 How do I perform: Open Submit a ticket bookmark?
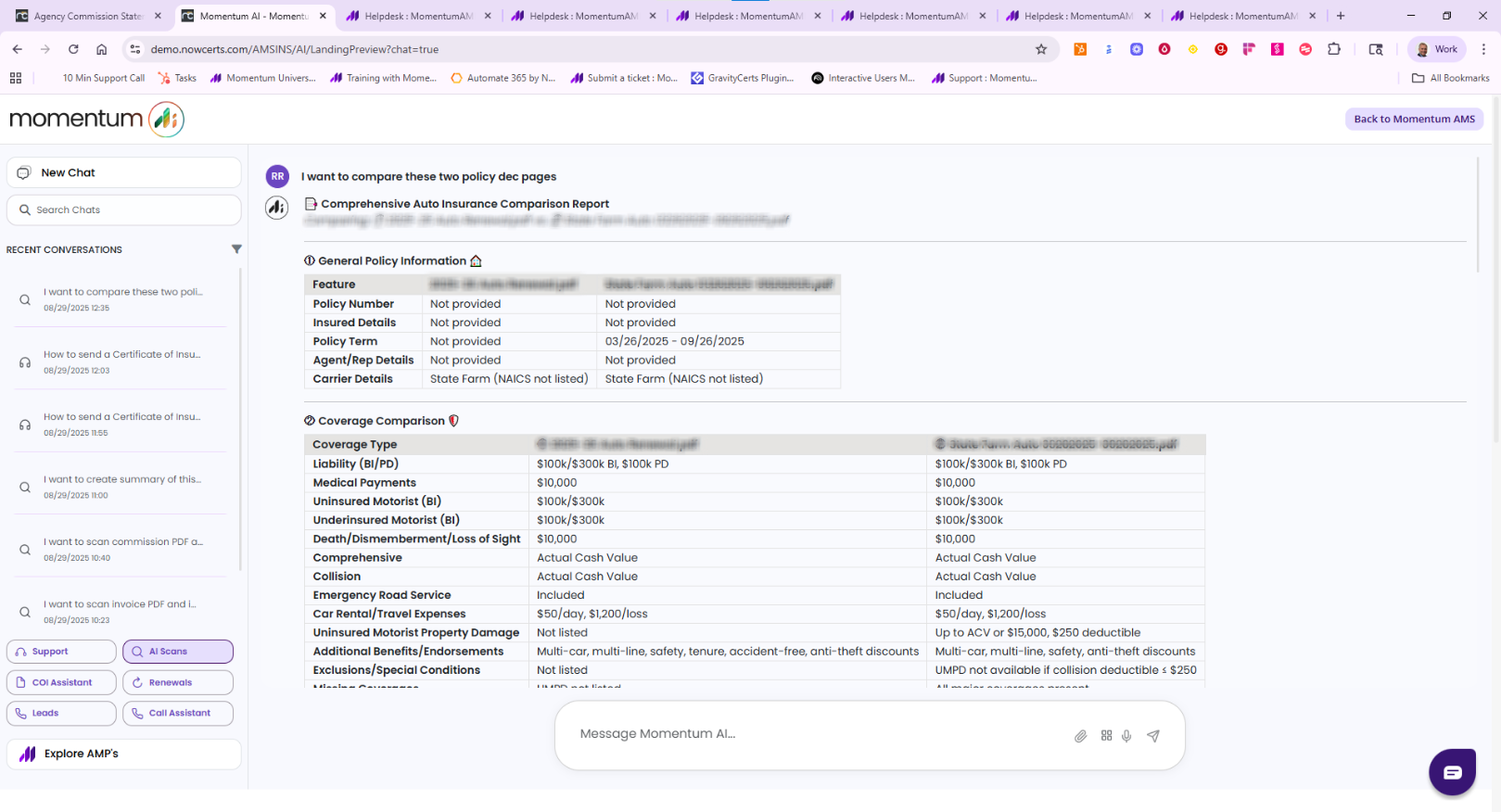tap(623, 78)
